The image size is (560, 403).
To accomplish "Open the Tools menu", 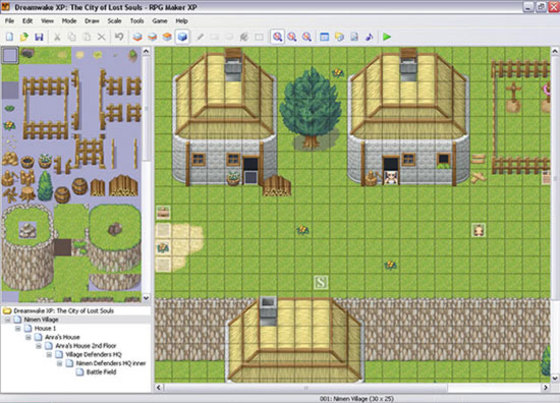I will tap(137, 21).
